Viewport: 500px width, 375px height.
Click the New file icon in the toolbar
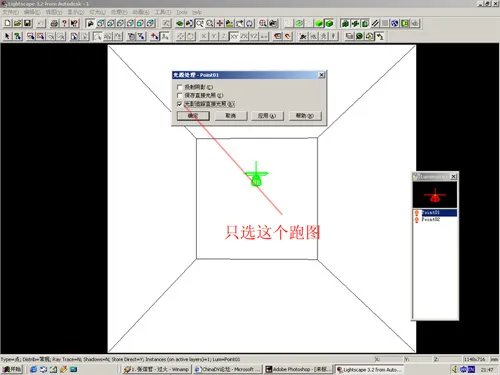[x=8, y=23]
